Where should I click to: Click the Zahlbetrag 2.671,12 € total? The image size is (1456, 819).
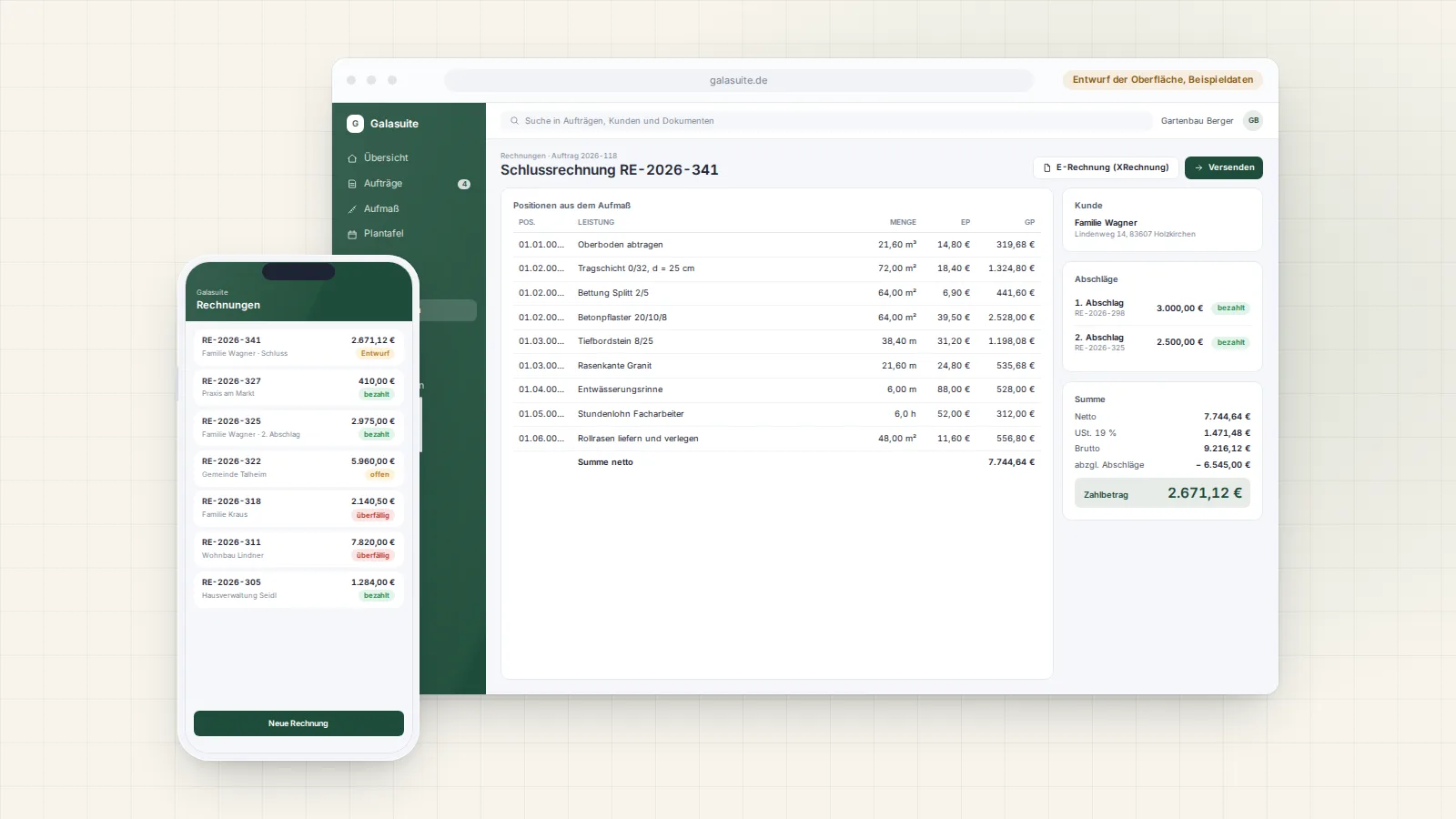point(1162,493)
